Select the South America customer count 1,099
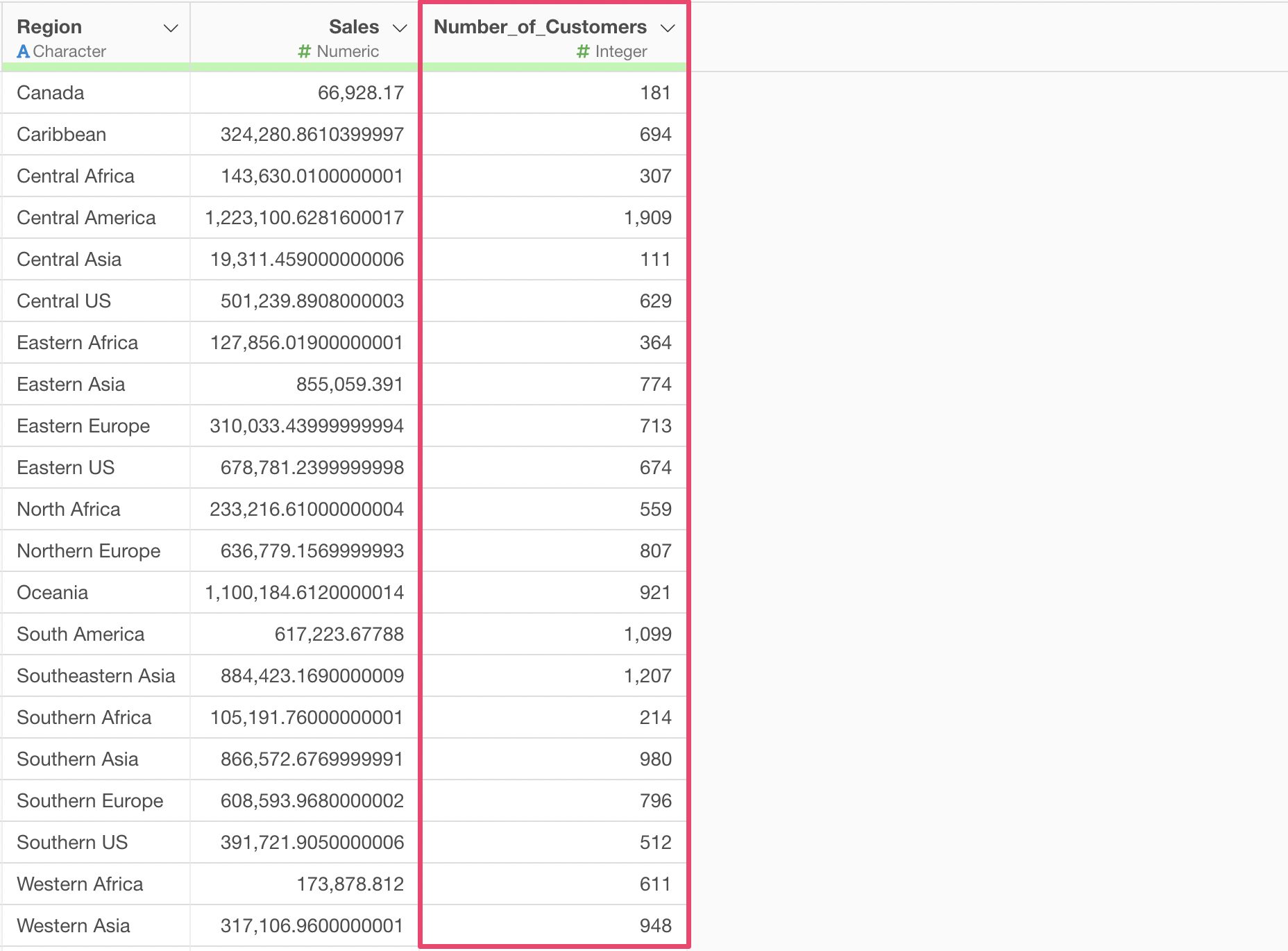The width and height of the screenshot is (1288, 951). pyautogui.click(x=647, y=634)
